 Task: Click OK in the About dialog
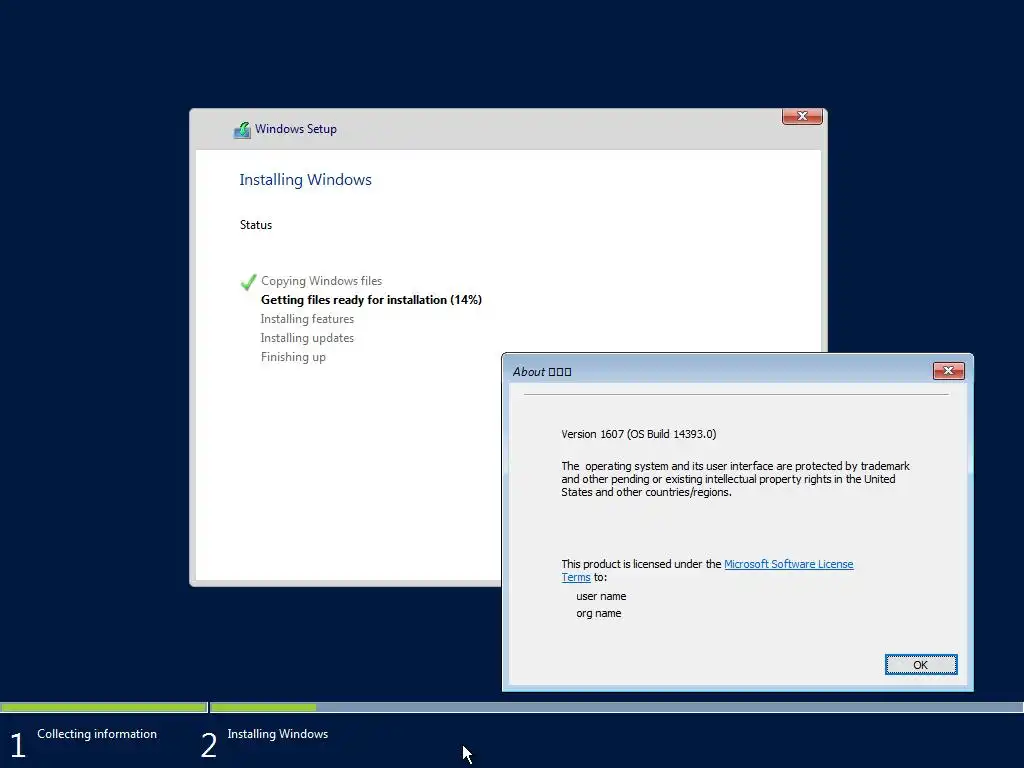[921, 664]
